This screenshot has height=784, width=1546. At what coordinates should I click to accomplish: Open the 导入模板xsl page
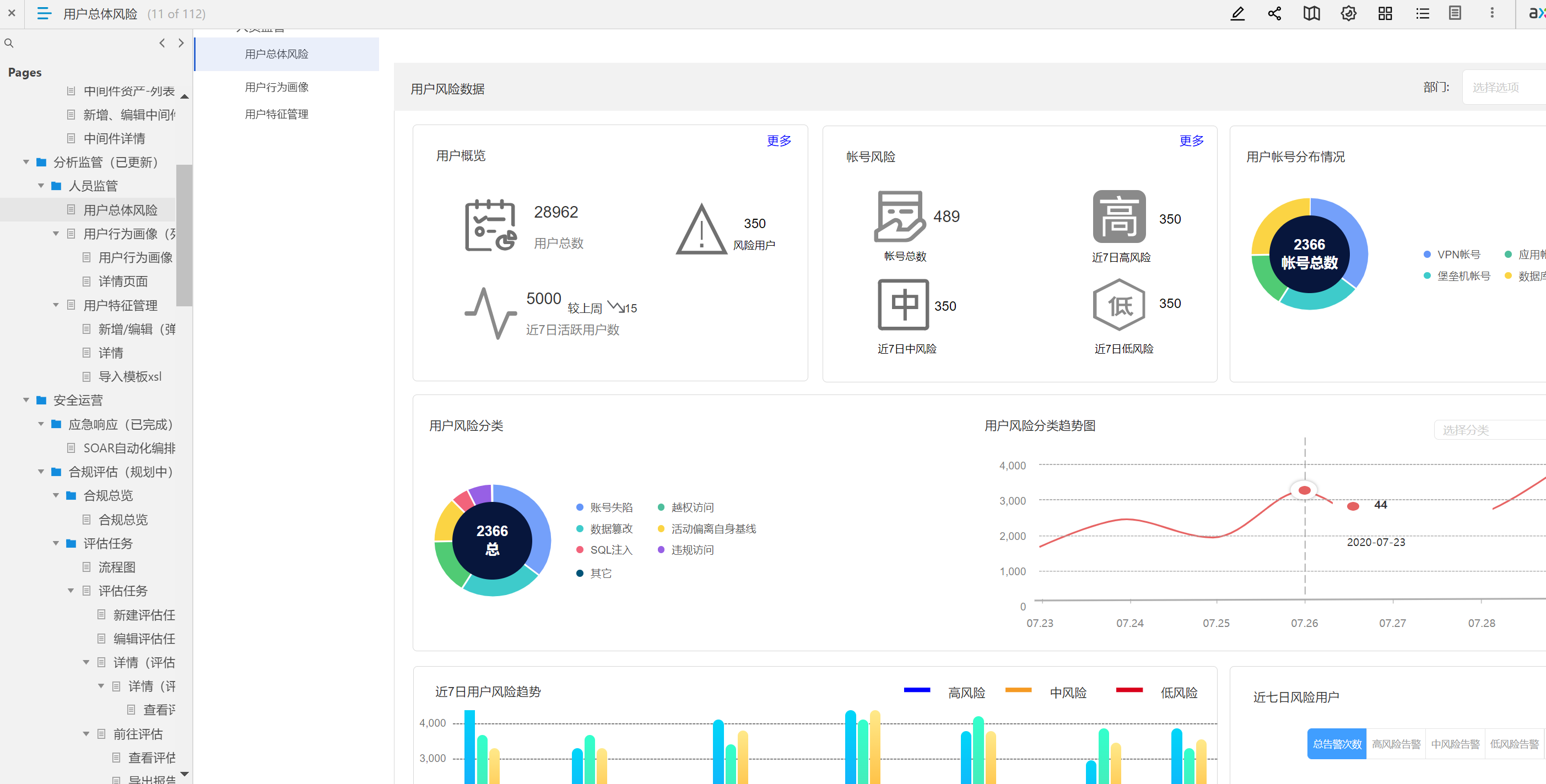(x=130, y=376)
